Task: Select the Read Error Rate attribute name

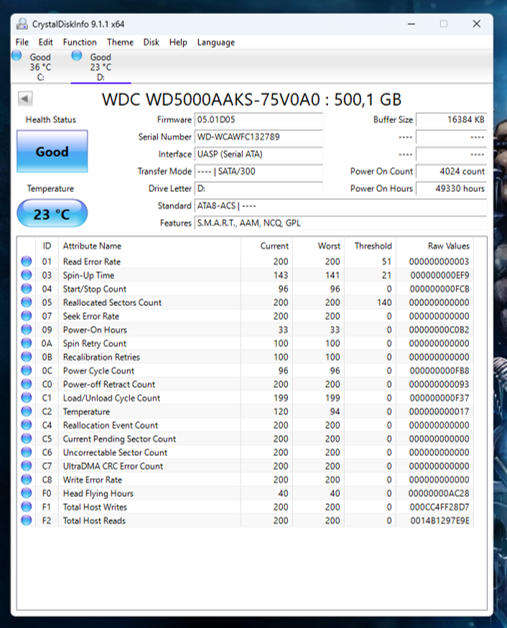Action: (92, 262)
